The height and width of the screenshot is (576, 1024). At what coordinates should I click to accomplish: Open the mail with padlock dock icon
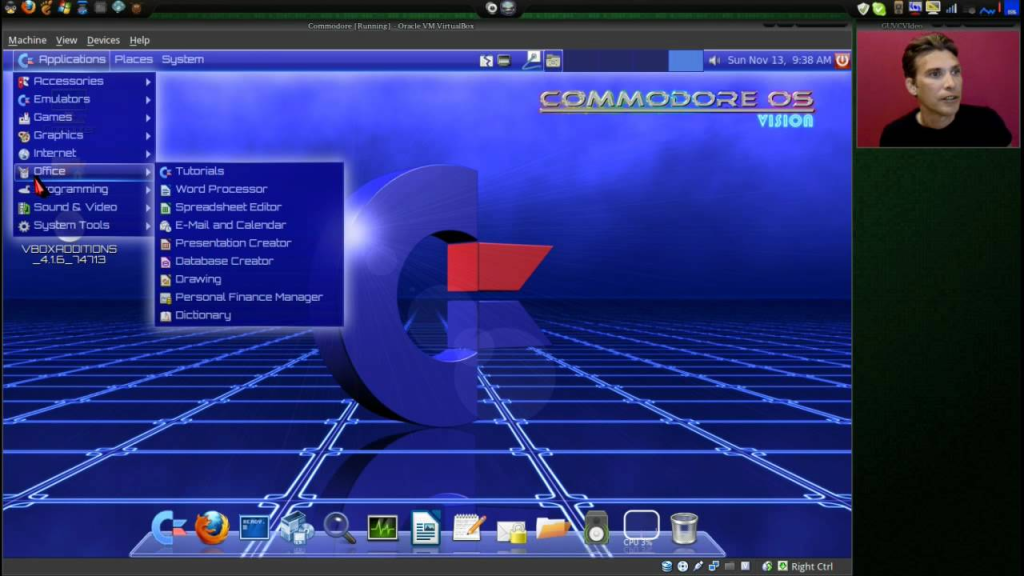coord(511,530)
